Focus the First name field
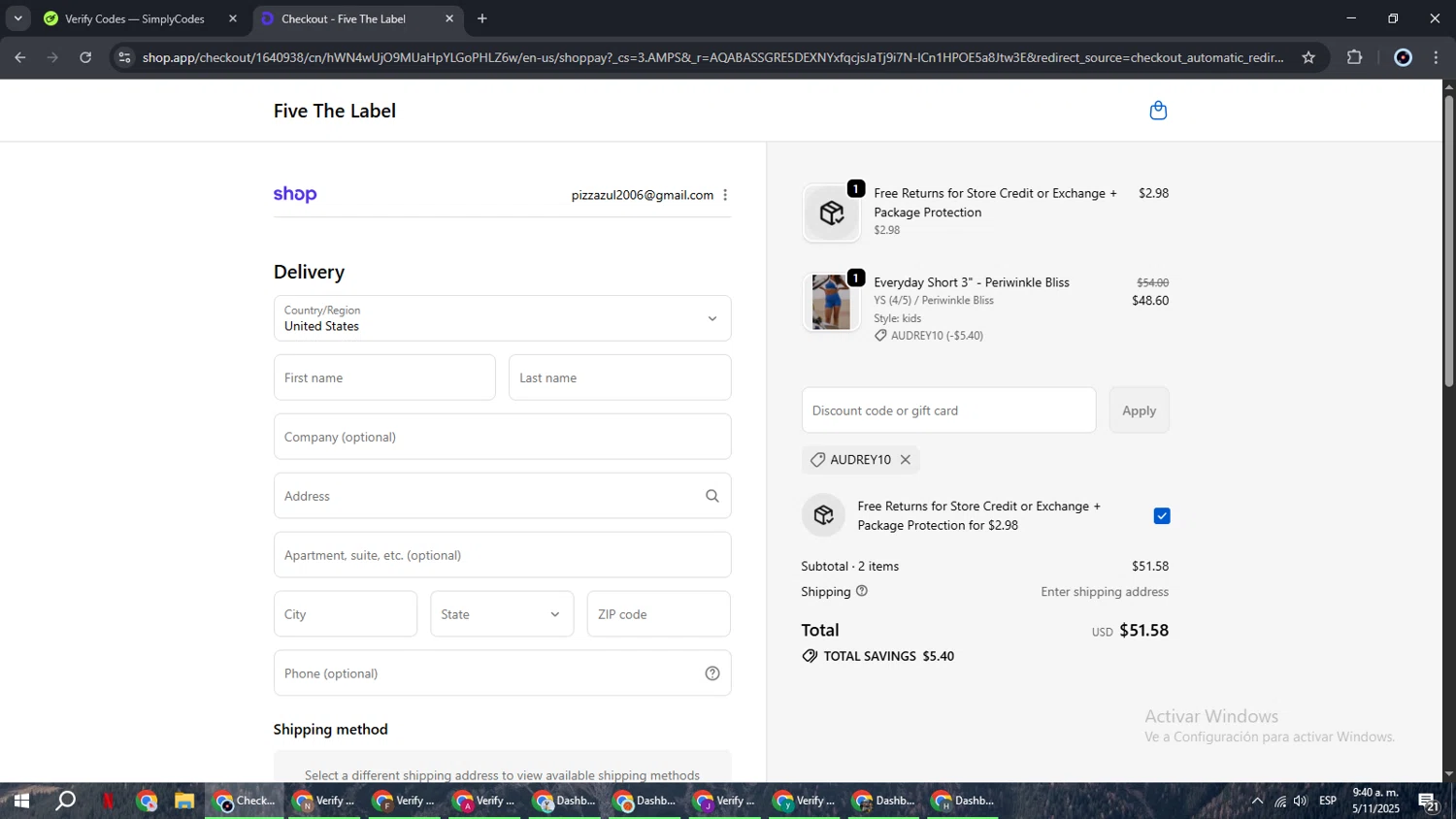 pos(384,377)
